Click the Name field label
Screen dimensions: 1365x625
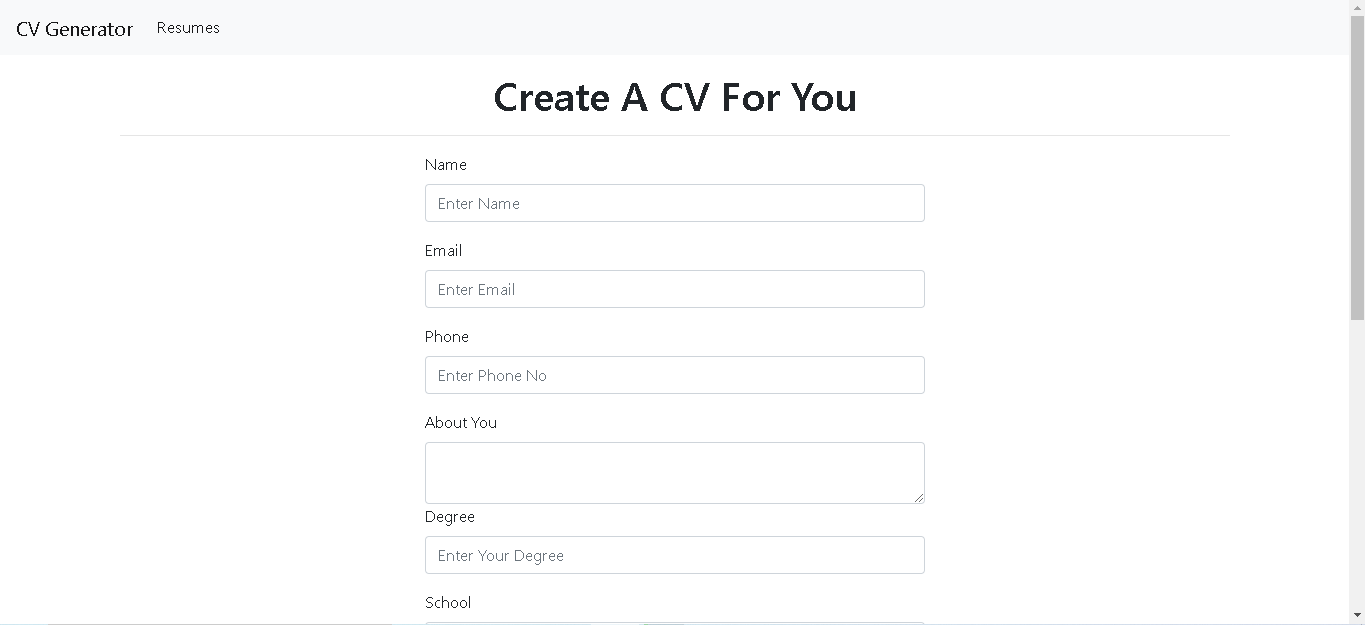445,164
